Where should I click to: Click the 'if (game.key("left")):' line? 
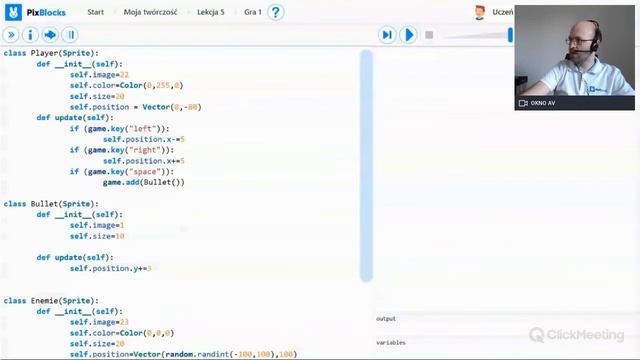(x=120, y=129)
